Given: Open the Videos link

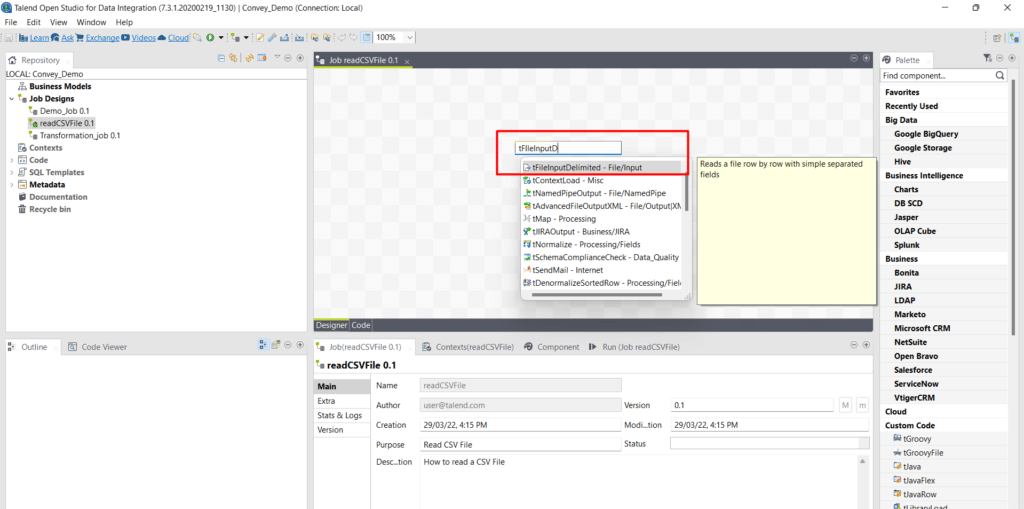Looking at the screenshot, I should pyautogui.click(x=144, y=38).
